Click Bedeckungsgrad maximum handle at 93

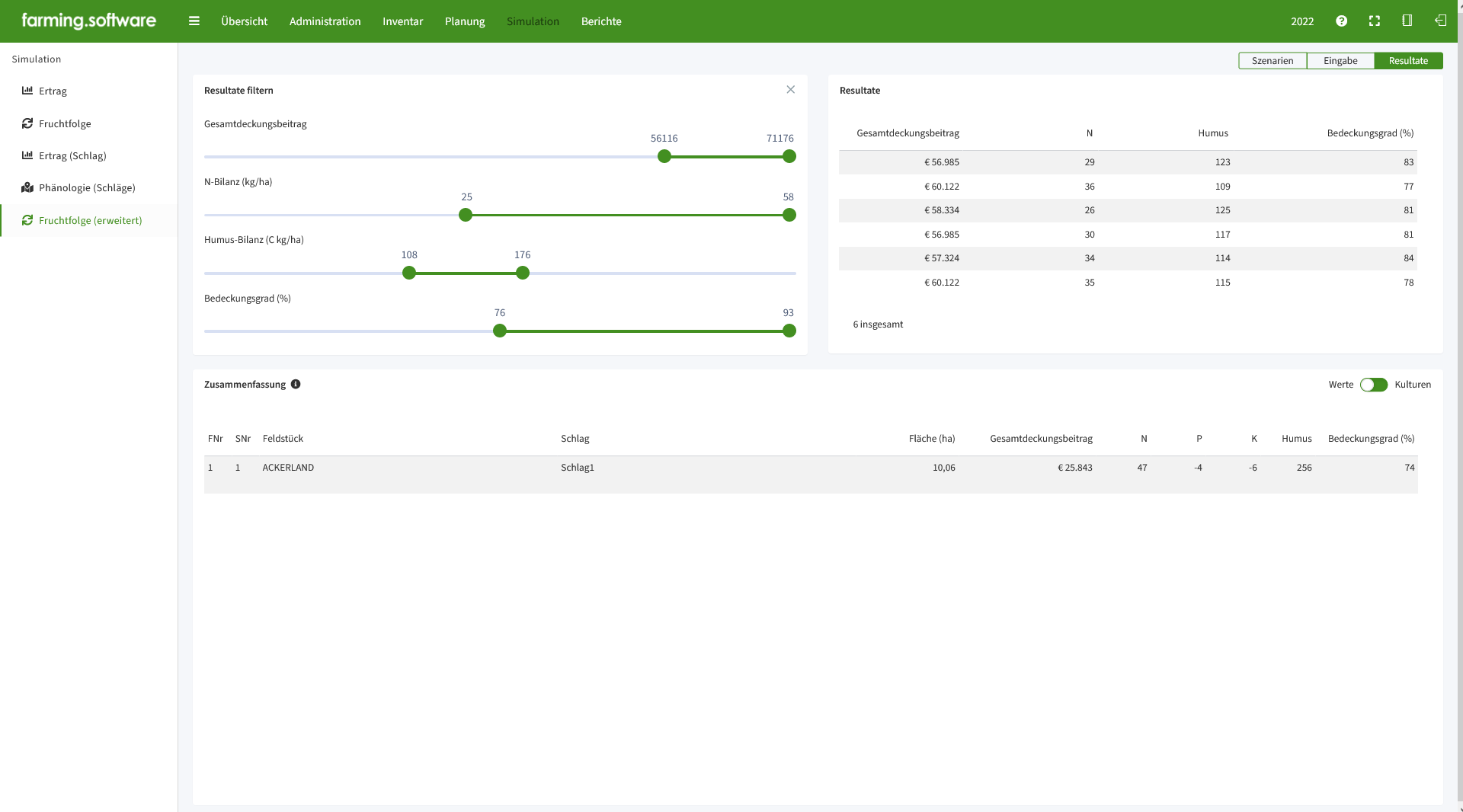click(789, 331)
